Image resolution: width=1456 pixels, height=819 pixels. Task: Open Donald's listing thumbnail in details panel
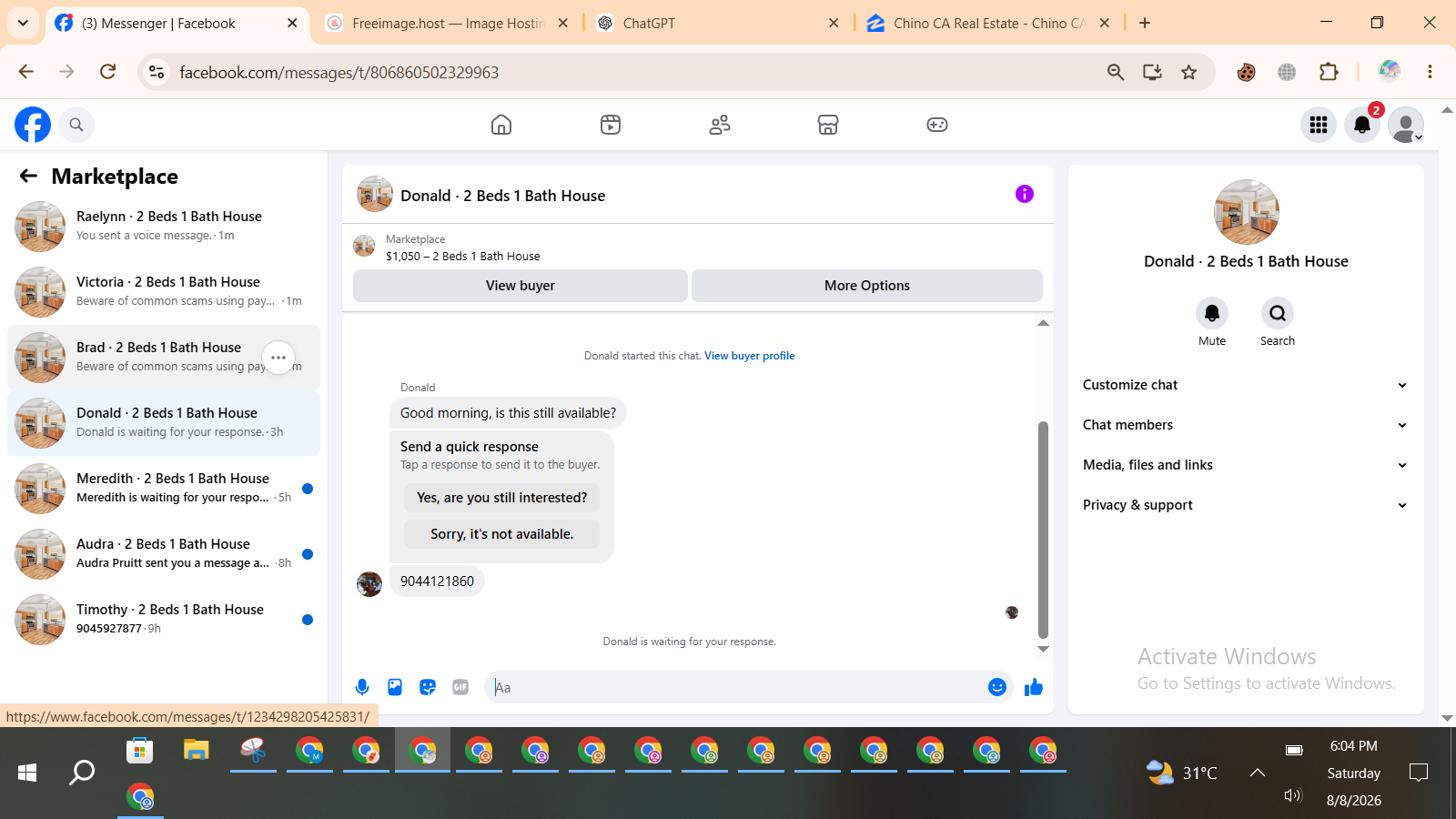[x=1247, y=212]
